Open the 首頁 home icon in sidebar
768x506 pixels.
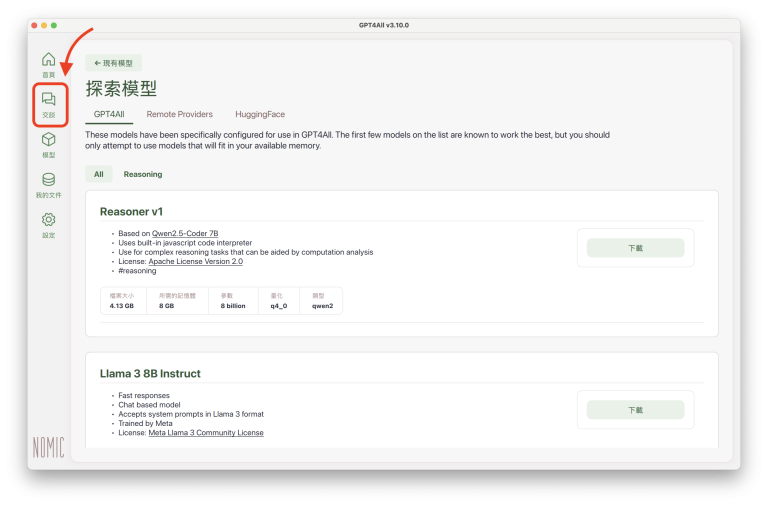point(48,62)
